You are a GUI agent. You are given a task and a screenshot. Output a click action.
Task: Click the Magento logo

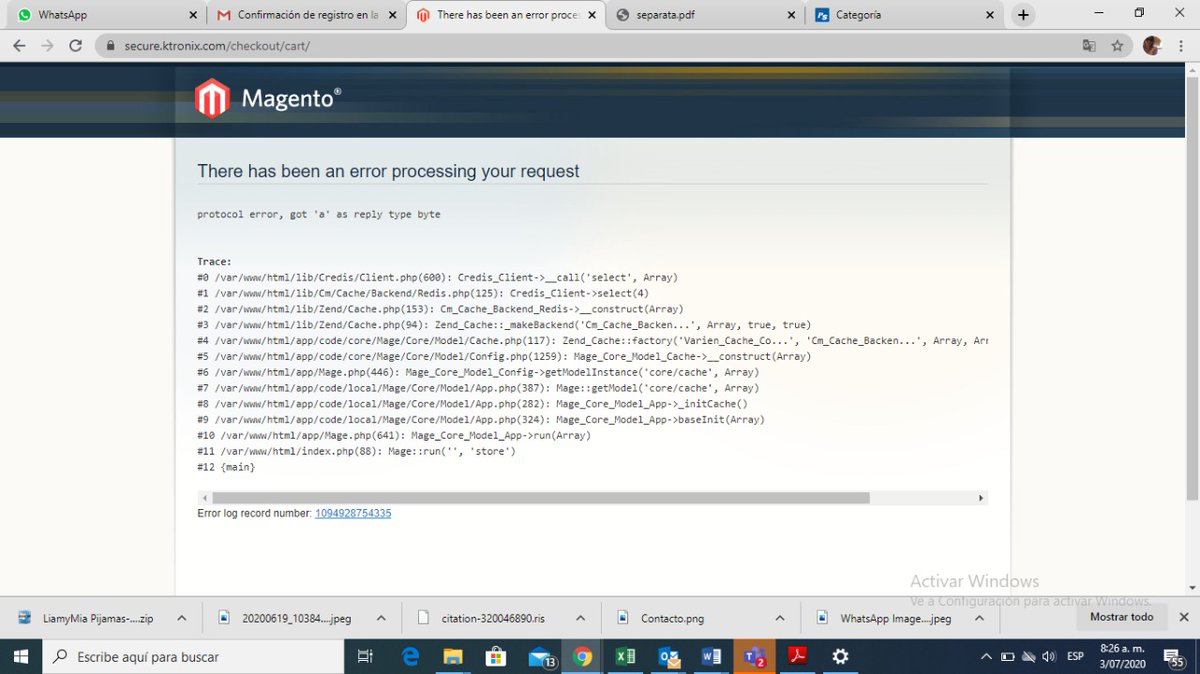pyautogui.click(x=268, y=98)
